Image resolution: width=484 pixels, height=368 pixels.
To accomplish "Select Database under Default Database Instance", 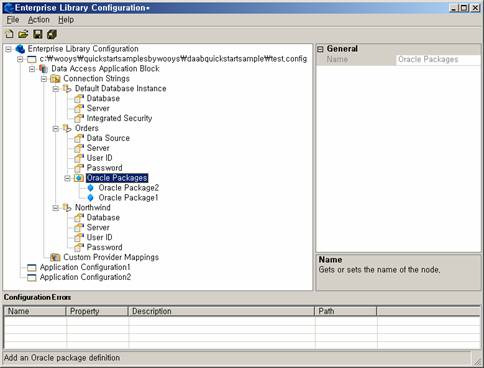I will (x=103, y=98).
